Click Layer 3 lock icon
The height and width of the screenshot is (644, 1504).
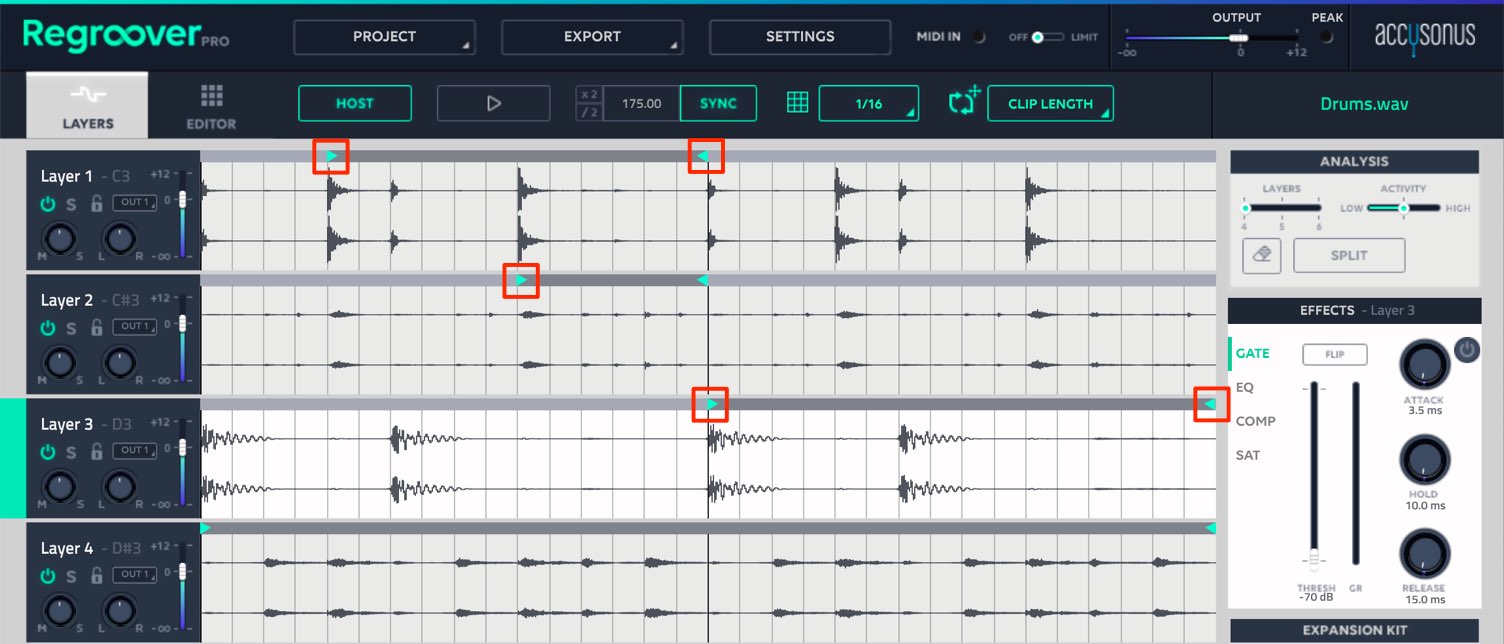(96, 452)
